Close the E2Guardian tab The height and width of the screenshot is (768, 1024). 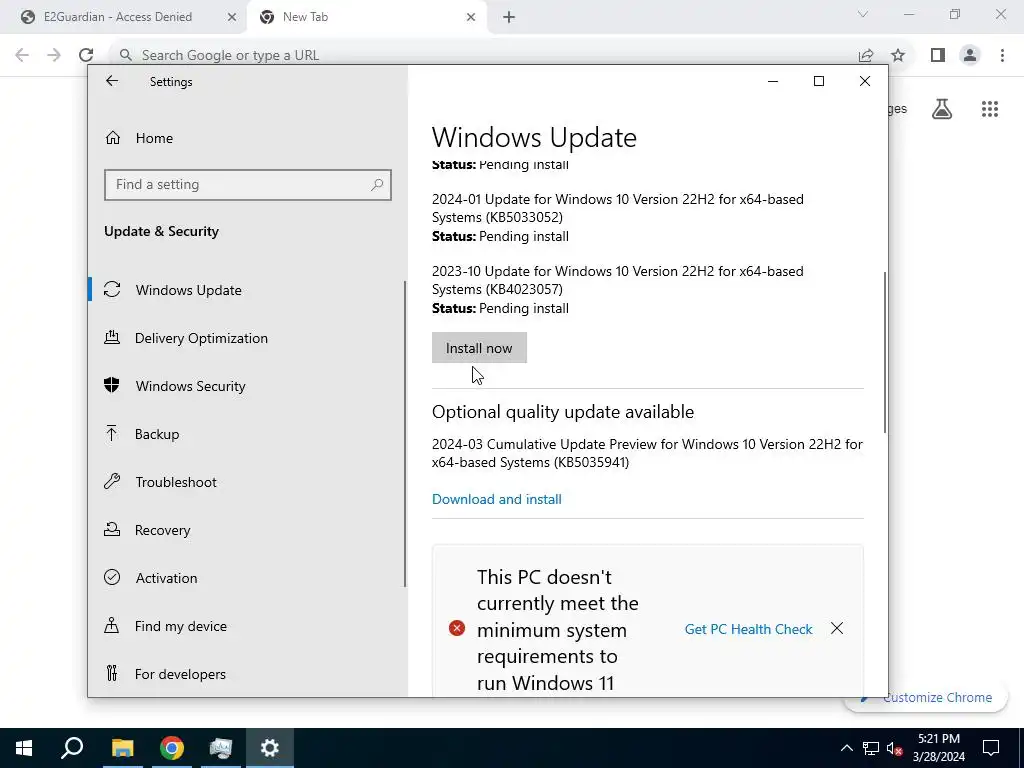coord(232,18)
